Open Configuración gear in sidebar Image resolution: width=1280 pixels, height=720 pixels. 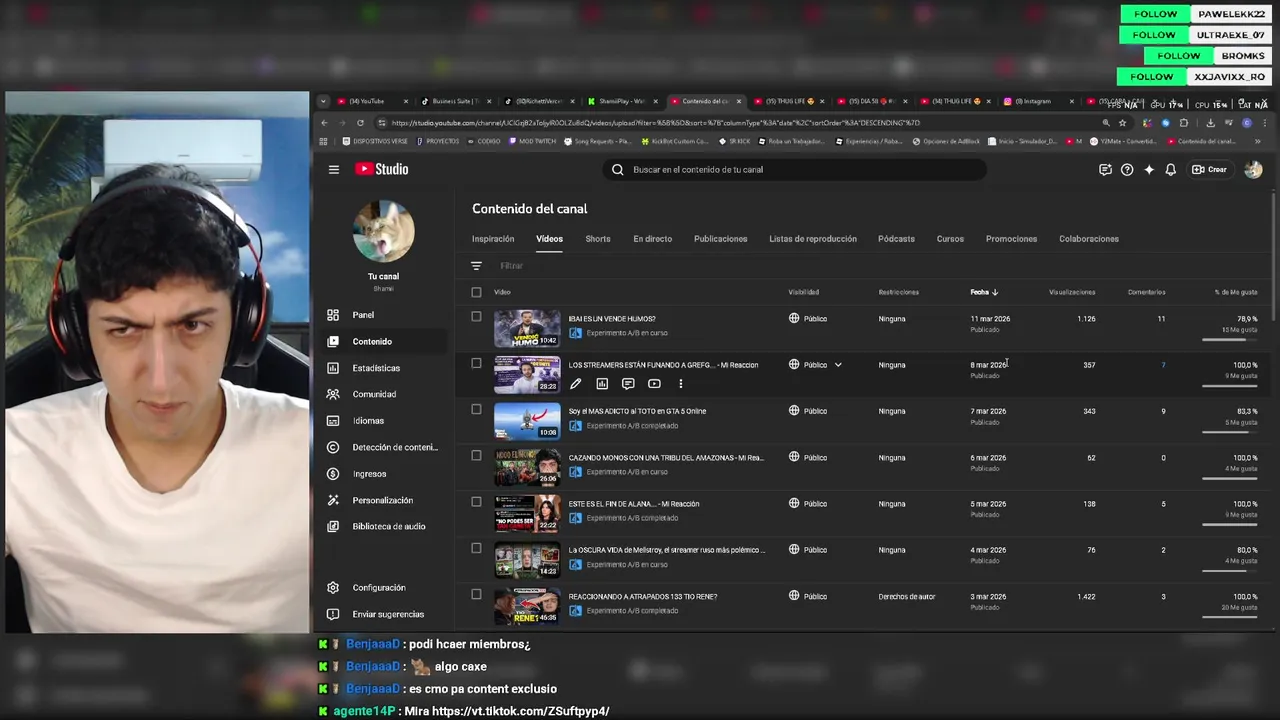[x=333, y=588]
